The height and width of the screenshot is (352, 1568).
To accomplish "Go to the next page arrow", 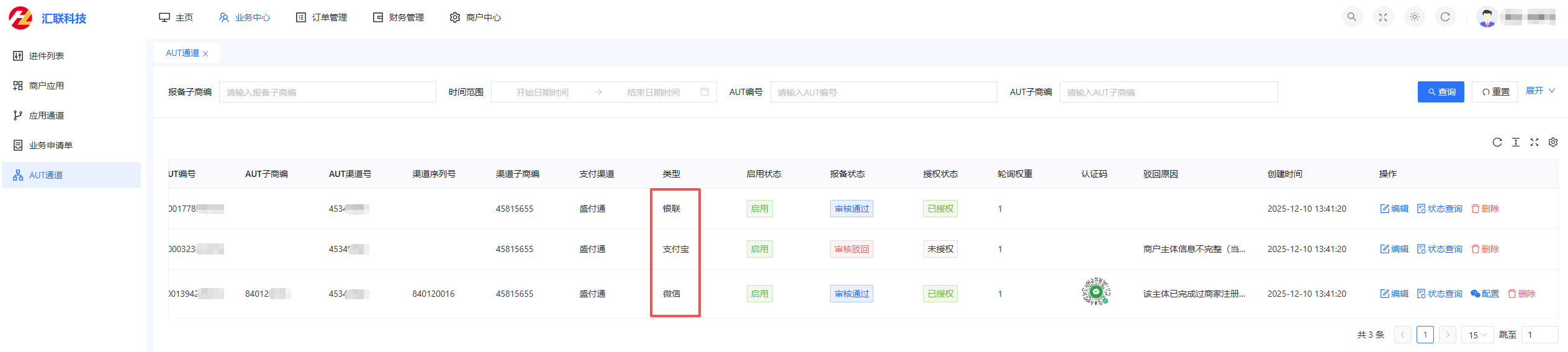I will coord(1448,335).
